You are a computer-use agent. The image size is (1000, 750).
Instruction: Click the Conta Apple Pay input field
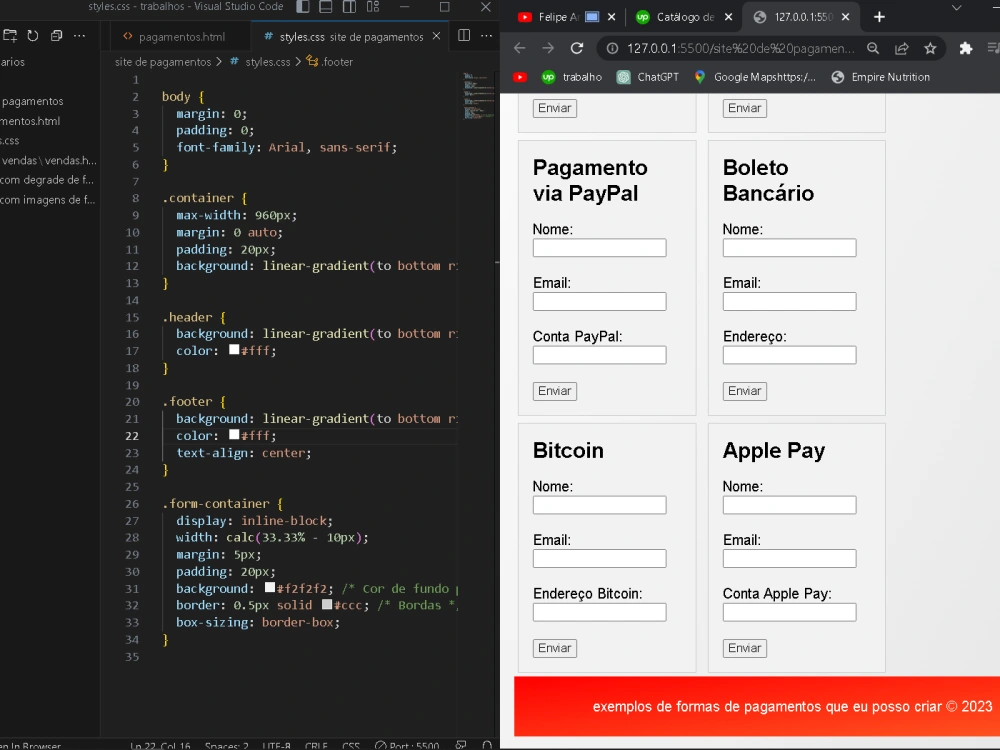(x=790, y=612)
